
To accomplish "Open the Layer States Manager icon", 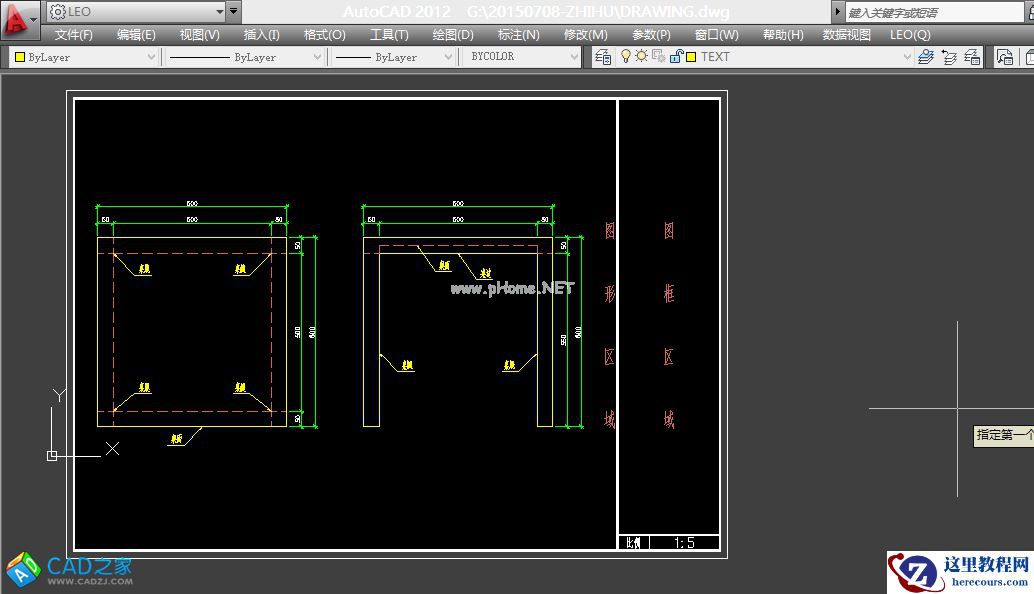I will (x=972, y=57).
